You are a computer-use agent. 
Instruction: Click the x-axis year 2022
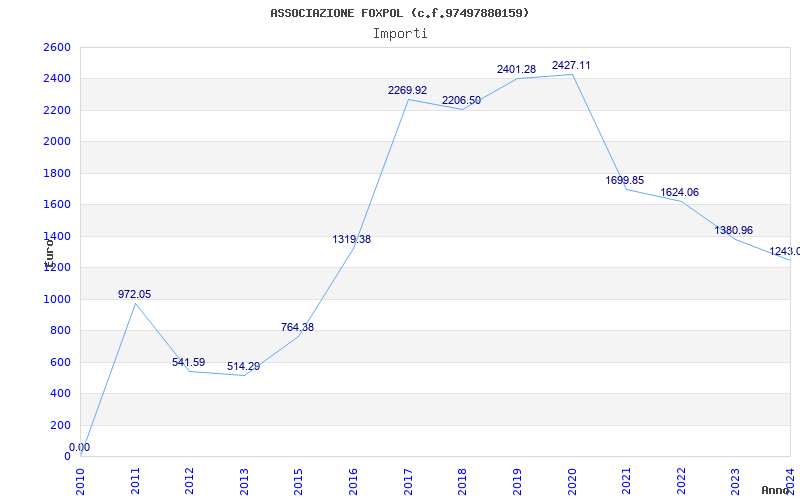681,481
